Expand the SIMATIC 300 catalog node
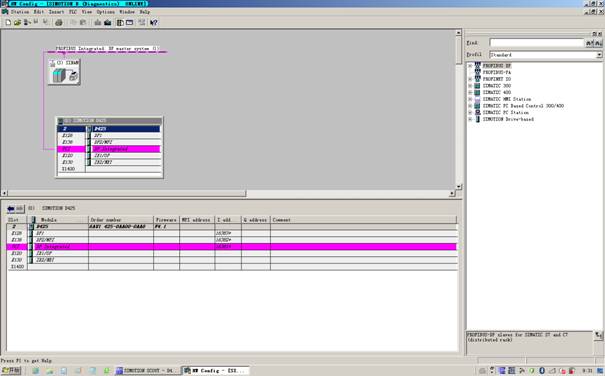Image resolution: width=605 pixels, height=376 pixels. coord(470,86)
